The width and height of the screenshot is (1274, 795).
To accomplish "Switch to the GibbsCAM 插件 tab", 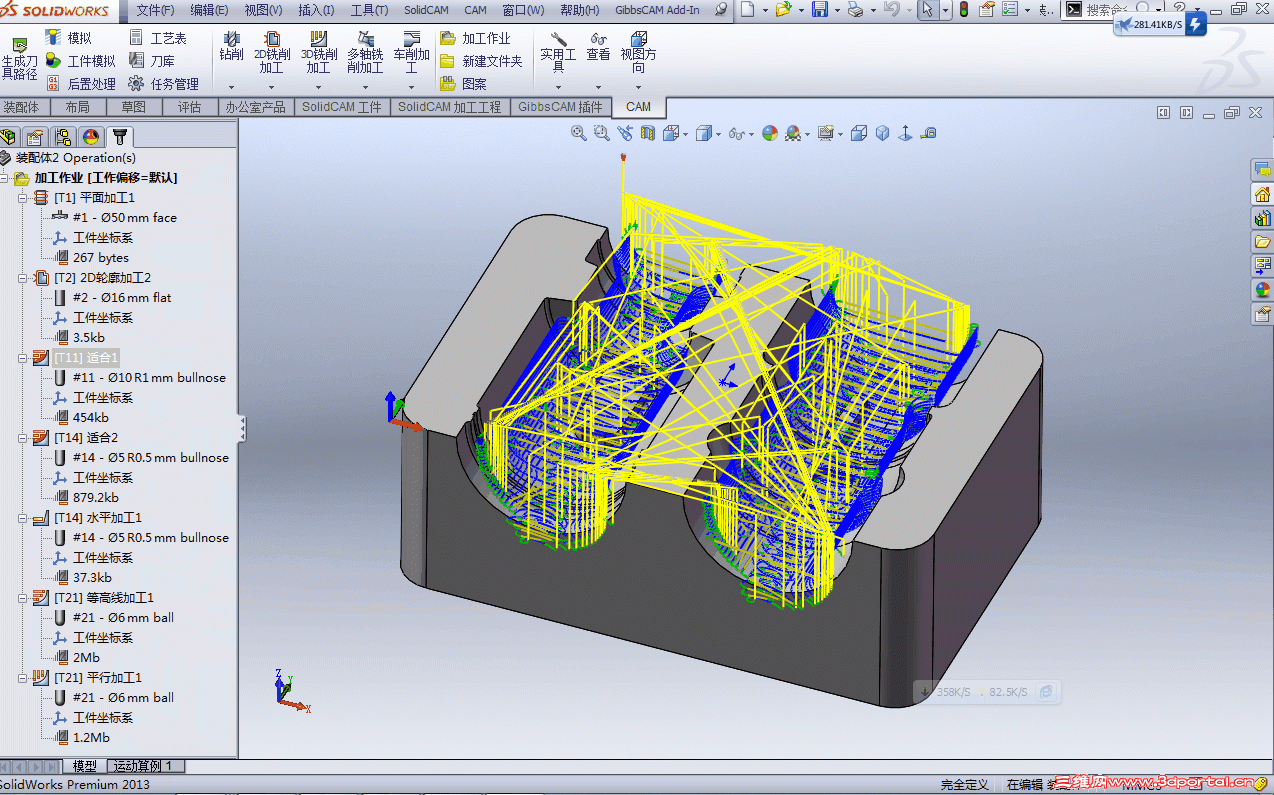I will 560,107.
